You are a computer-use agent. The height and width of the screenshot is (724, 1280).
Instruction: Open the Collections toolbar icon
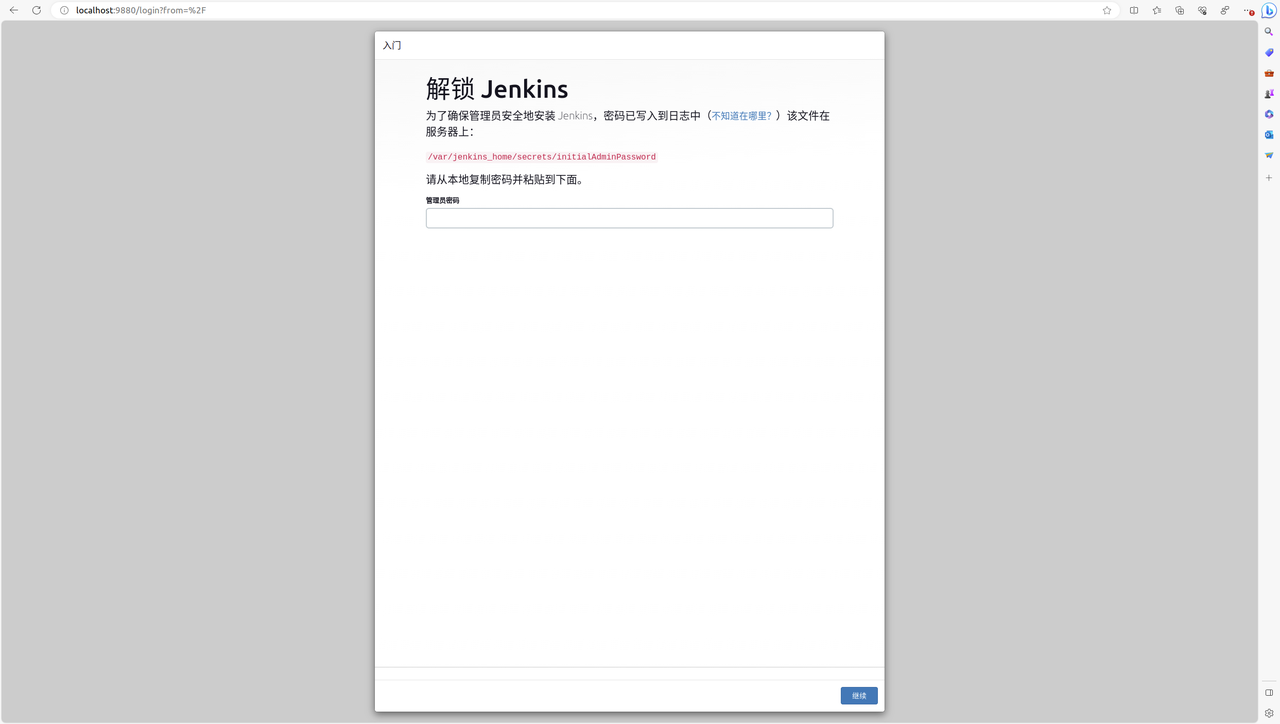pos(1180,10)
